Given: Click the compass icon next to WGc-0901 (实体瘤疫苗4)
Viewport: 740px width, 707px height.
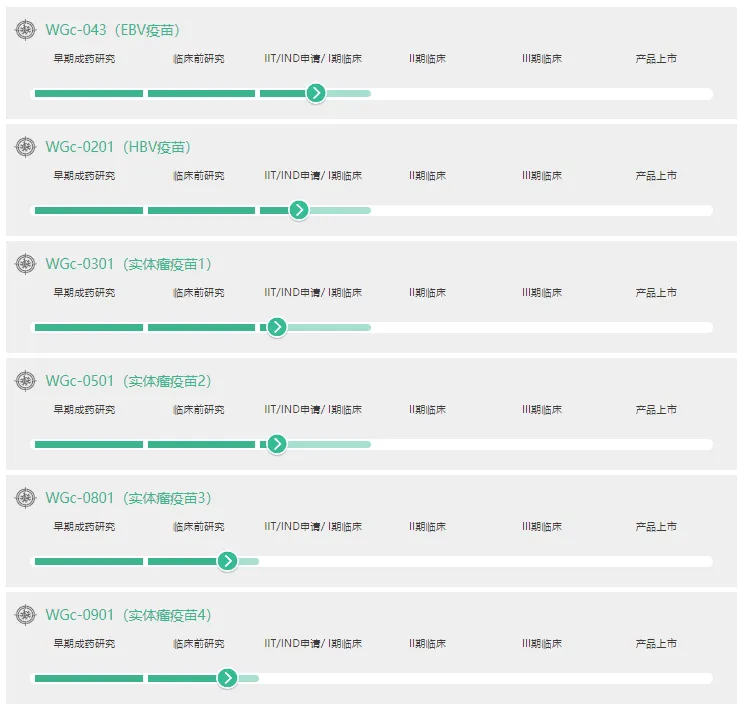Looking at the screenshot, I should (25, 615).
